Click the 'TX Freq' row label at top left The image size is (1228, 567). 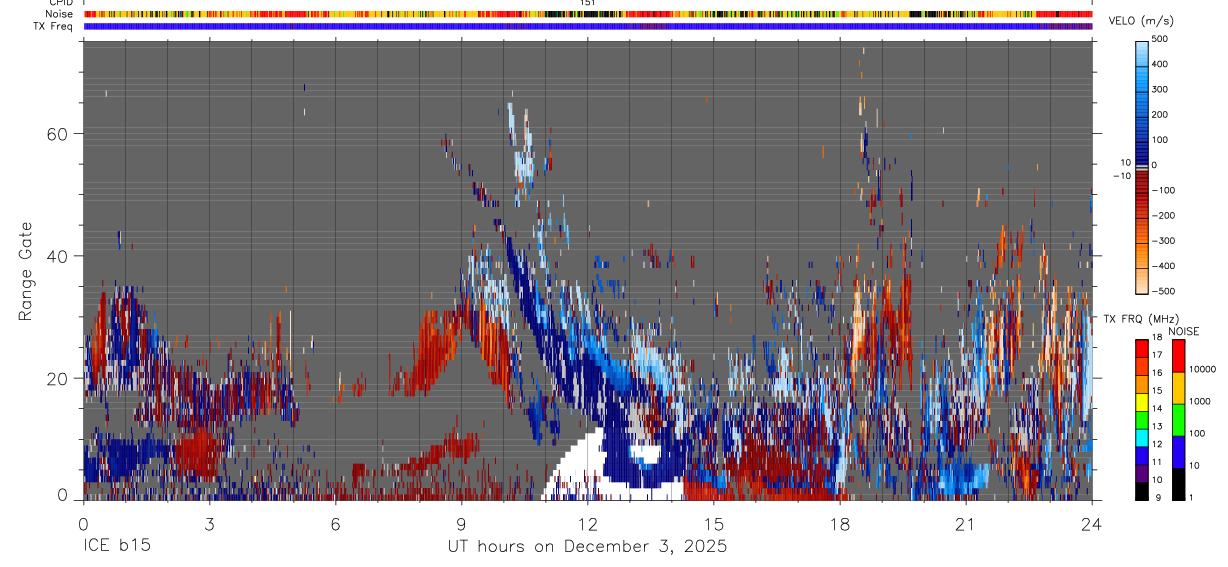tap(53, 26)
